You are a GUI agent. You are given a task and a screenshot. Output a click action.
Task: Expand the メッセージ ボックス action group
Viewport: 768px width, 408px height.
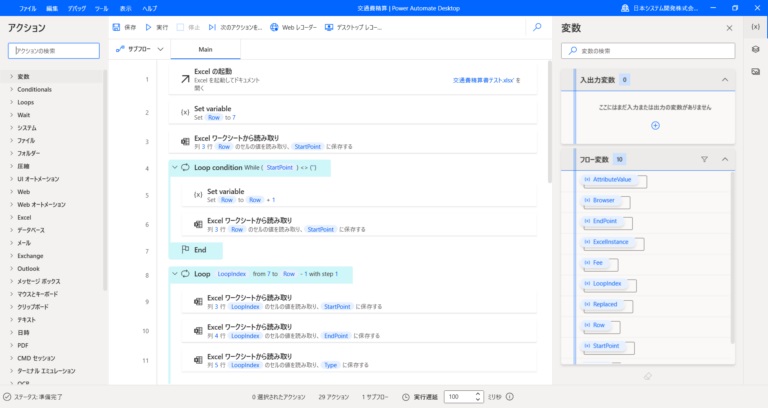(12, 281)
